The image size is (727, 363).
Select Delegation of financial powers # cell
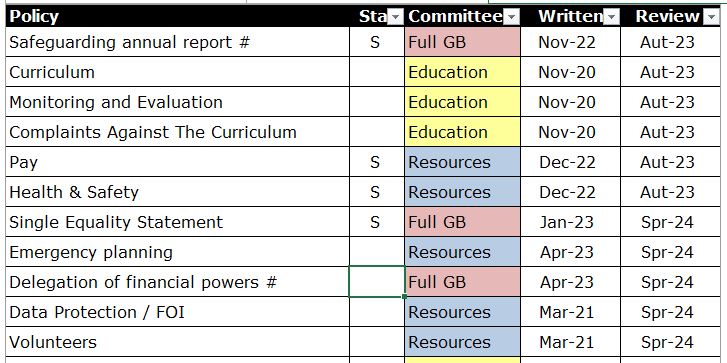pyautogui.click(x=178, y=282)
